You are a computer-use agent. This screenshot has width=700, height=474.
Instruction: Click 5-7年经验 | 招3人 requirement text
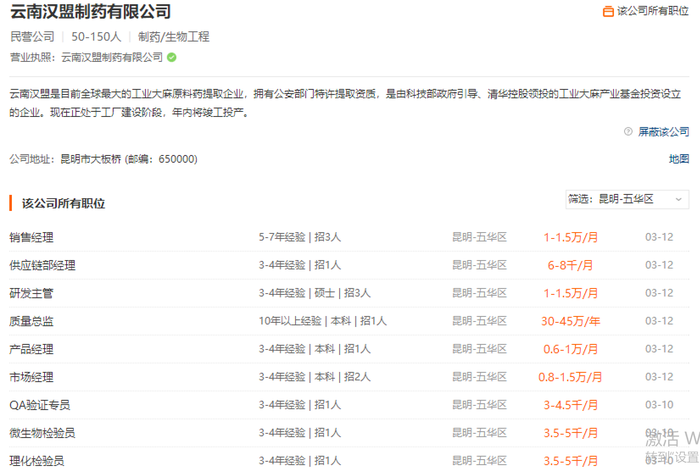point(300,237)
